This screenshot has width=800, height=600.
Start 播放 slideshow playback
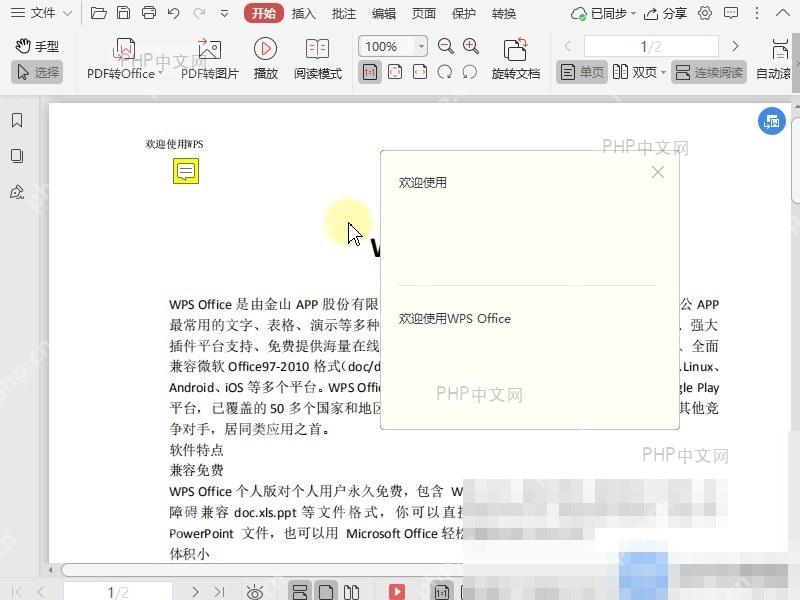tap(266, 59)
